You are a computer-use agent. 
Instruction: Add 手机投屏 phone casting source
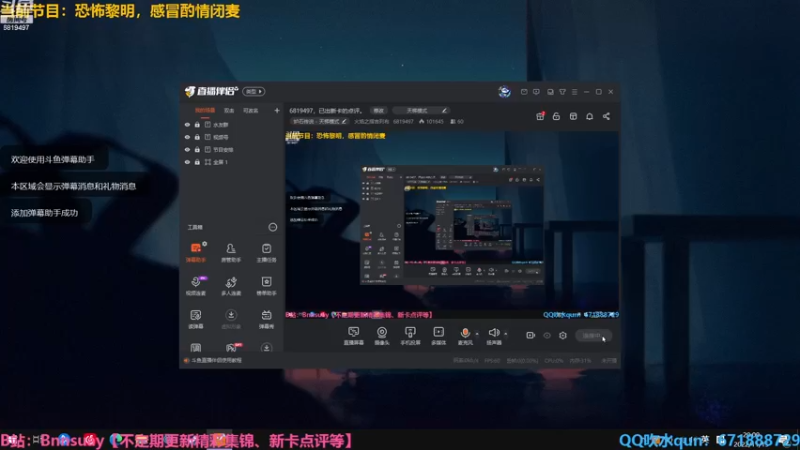pos(410,336)
